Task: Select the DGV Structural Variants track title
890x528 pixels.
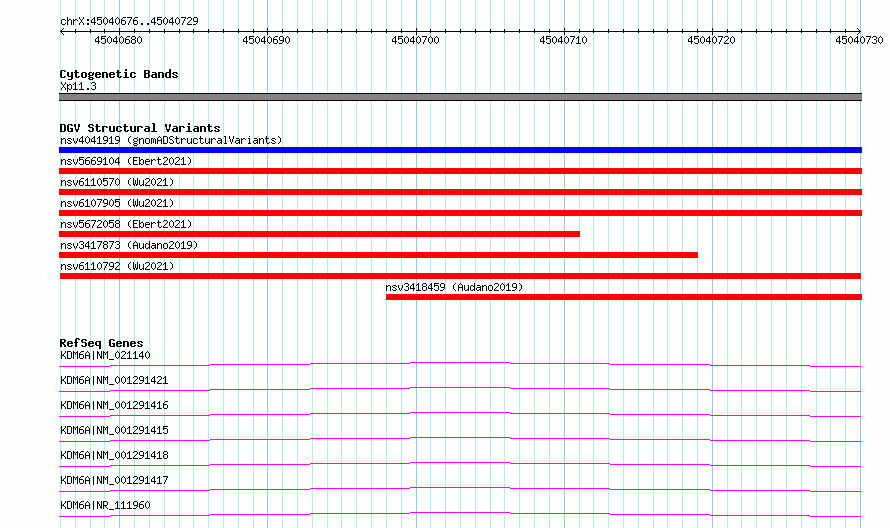Action: coord(140,128)
